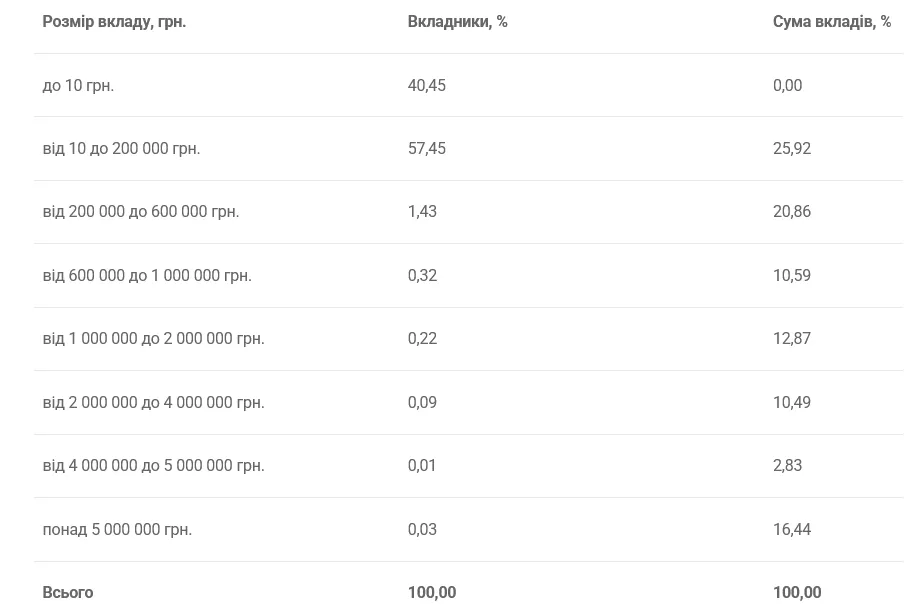Click the 2,83 deposits sum value

(787, 465)
